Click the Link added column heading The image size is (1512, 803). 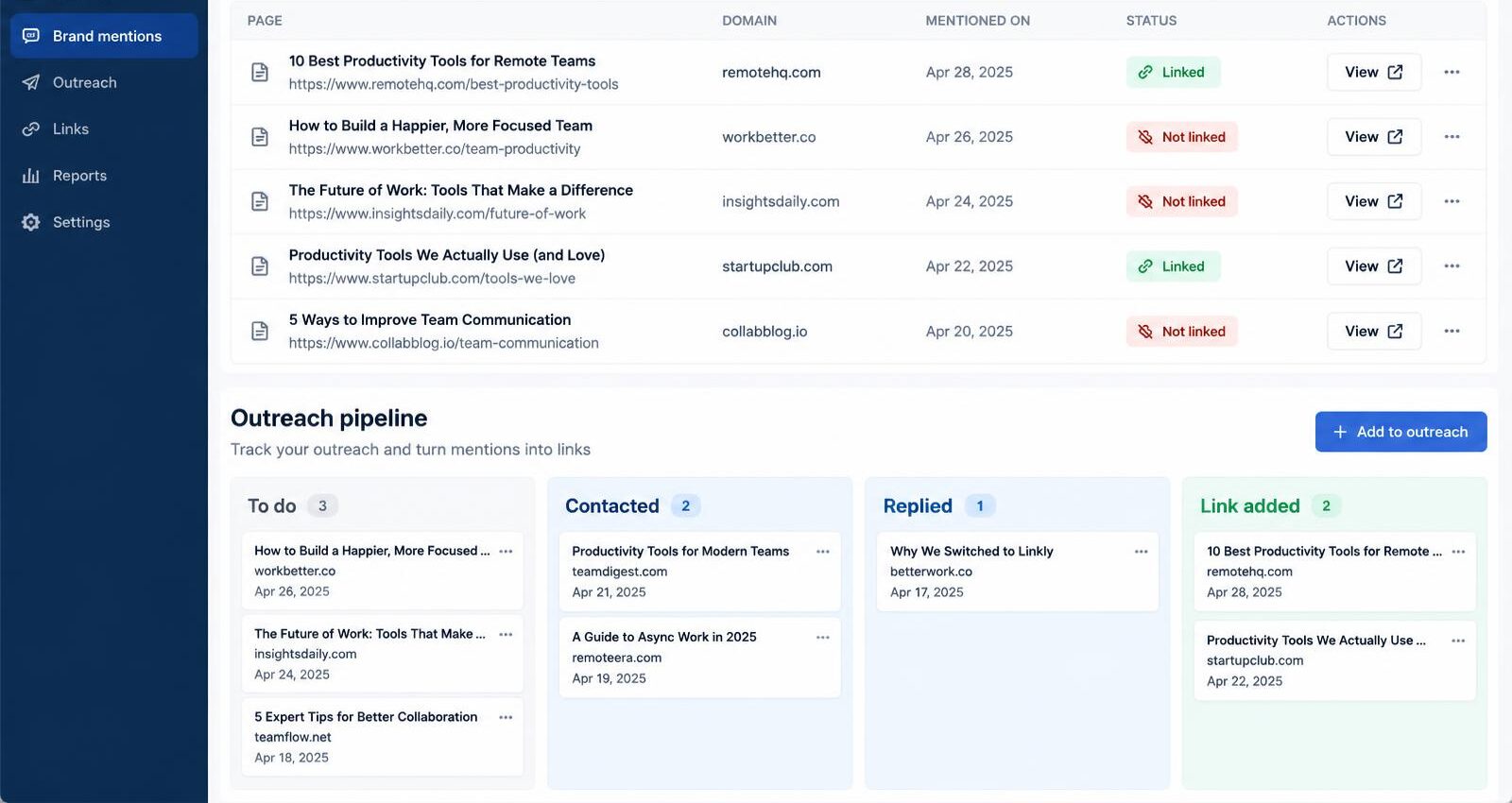tap(1249, 505)
